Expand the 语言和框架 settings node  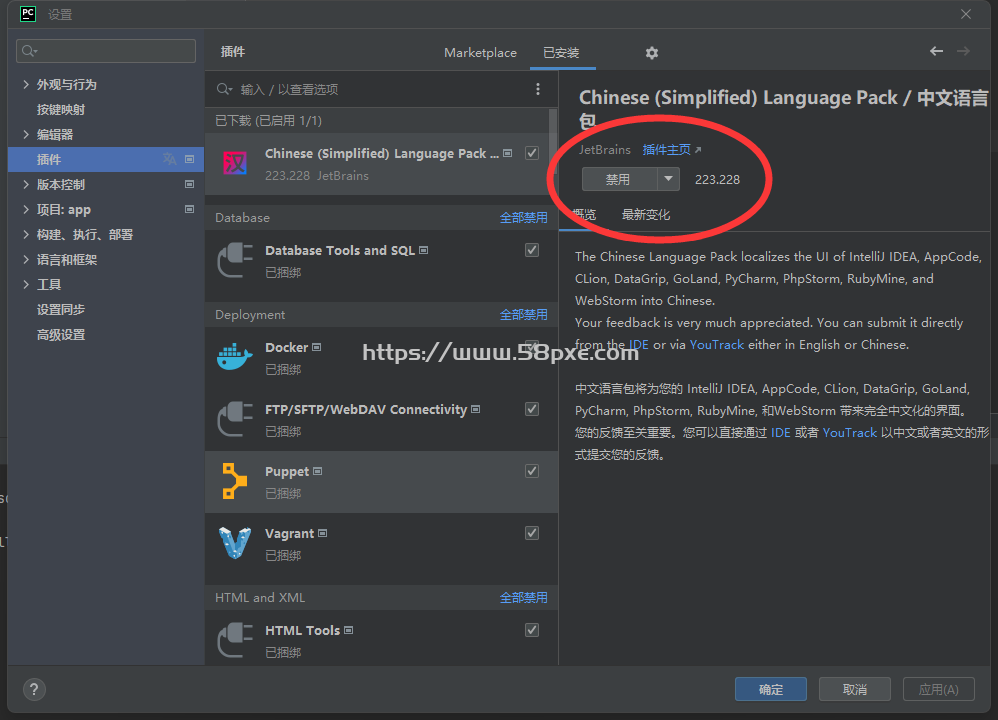[26, 259]
